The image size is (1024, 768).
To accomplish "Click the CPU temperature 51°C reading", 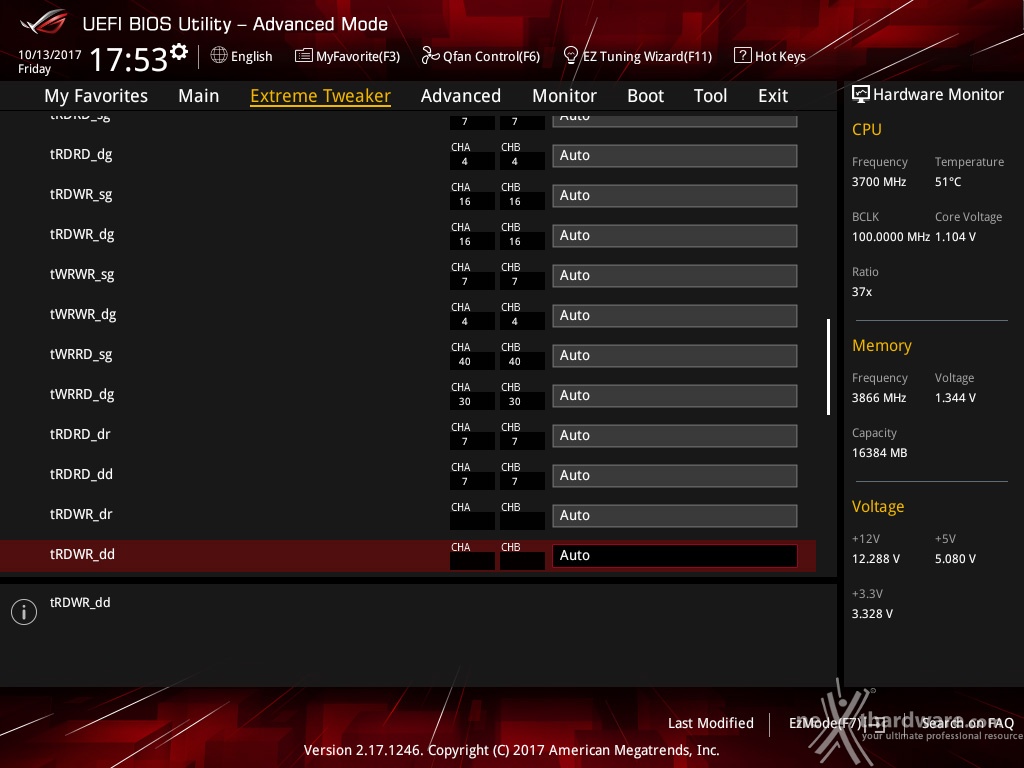I will click(948, 182).
